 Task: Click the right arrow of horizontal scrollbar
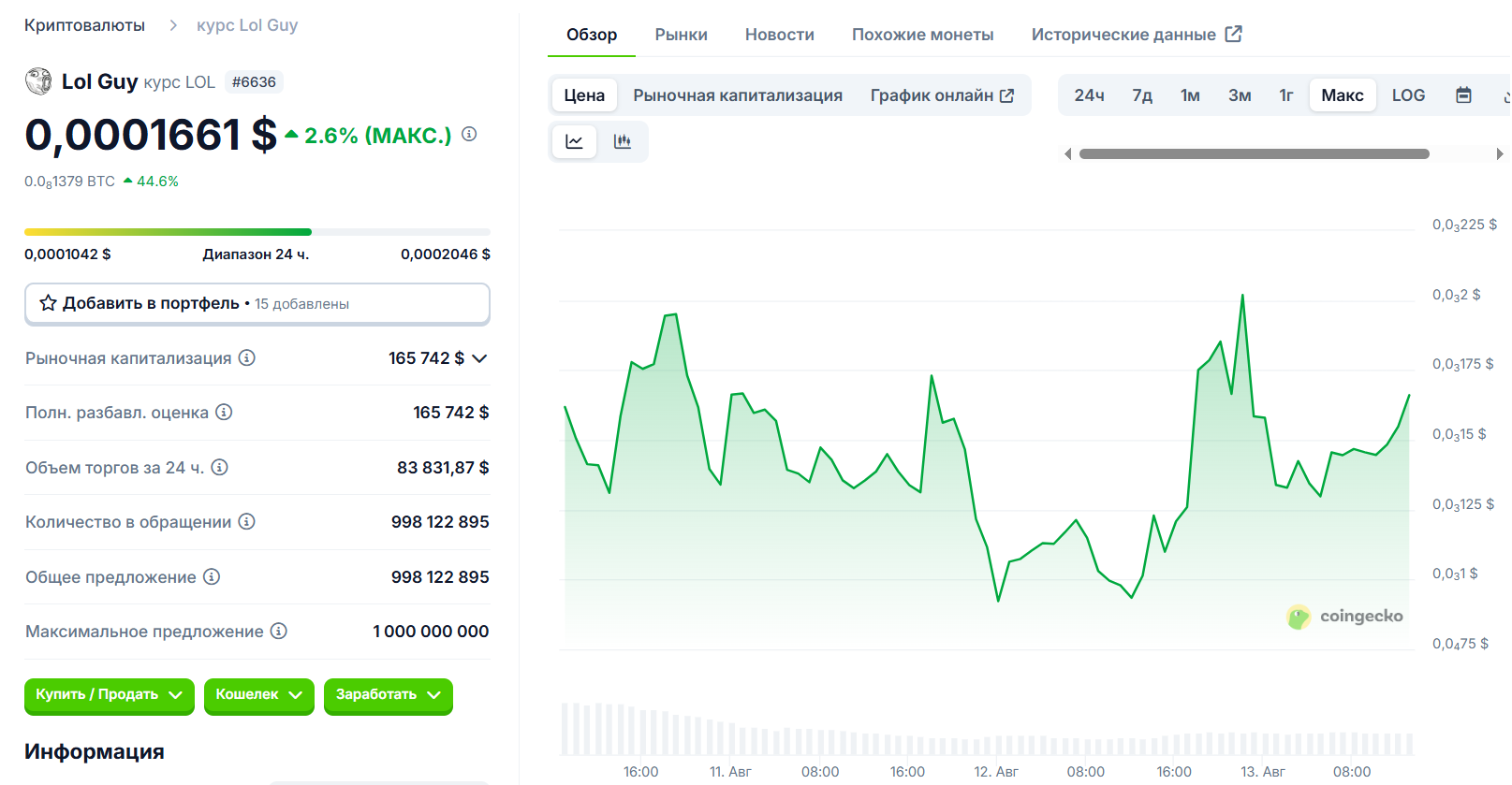click(x=1500, y=153)
